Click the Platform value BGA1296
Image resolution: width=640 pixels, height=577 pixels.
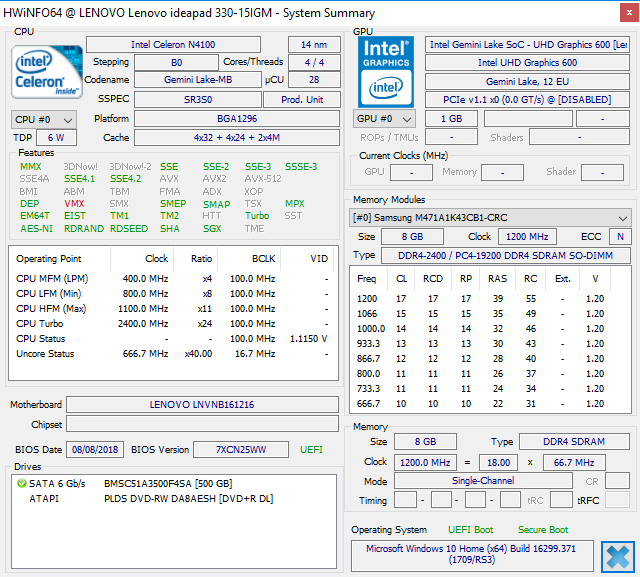pyautogui.click(x=237, y=119)
